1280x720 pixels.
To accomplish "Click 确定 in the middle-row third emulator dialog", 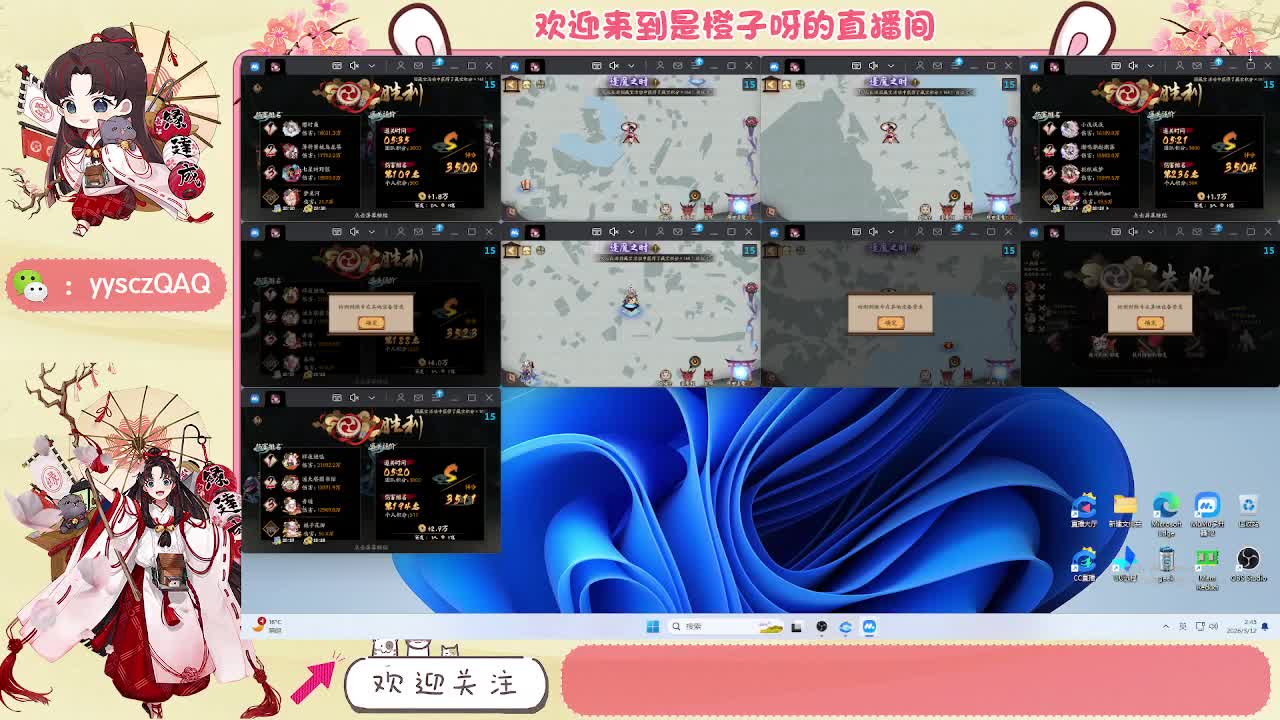I will (x=890, y=322).
